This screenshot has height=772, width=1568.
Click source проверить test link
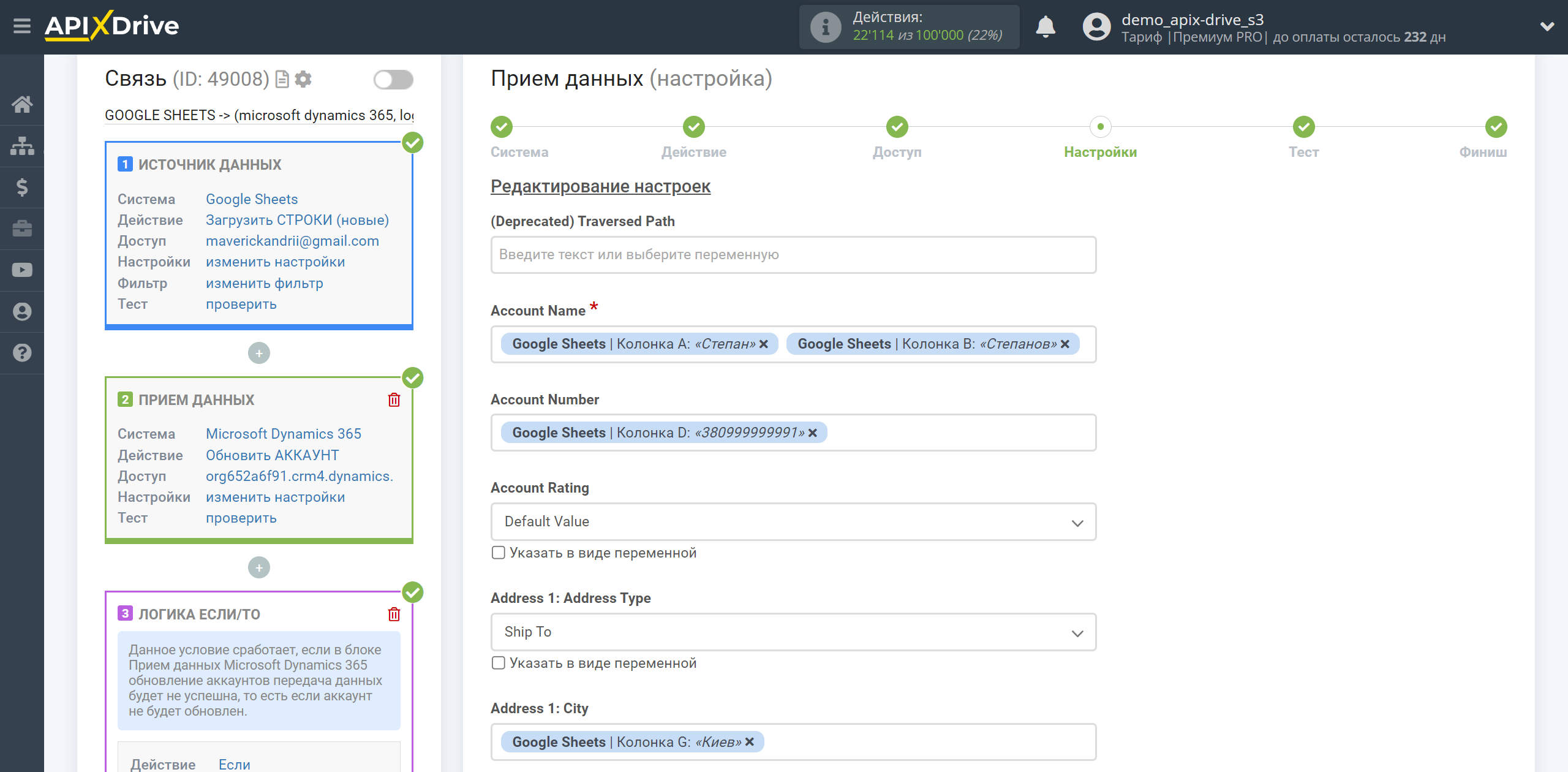241,304
